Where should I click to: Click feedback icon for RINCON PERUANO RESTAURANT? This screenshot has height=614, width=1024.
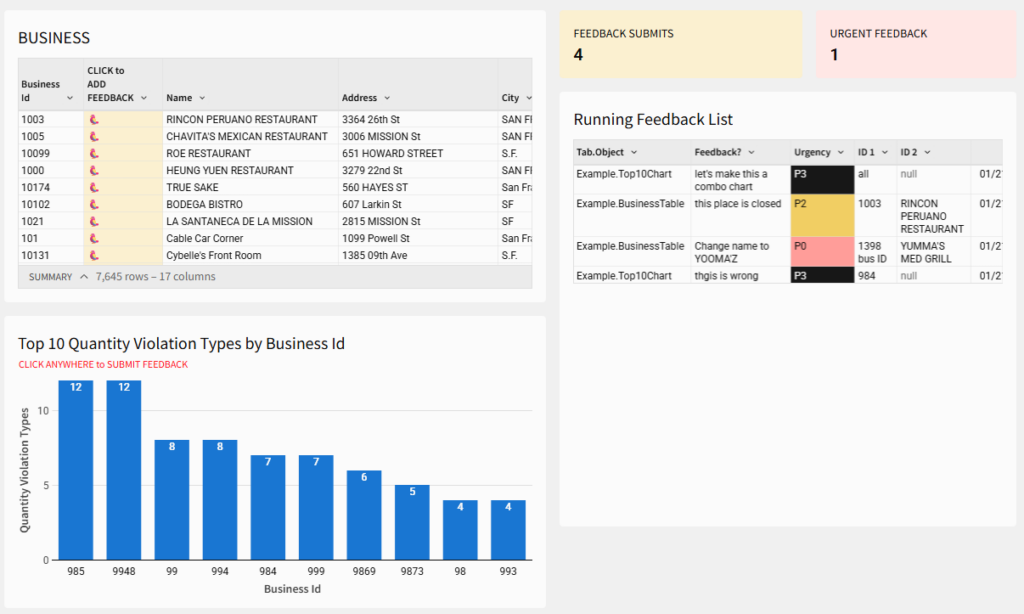click(x=94, y=120)
